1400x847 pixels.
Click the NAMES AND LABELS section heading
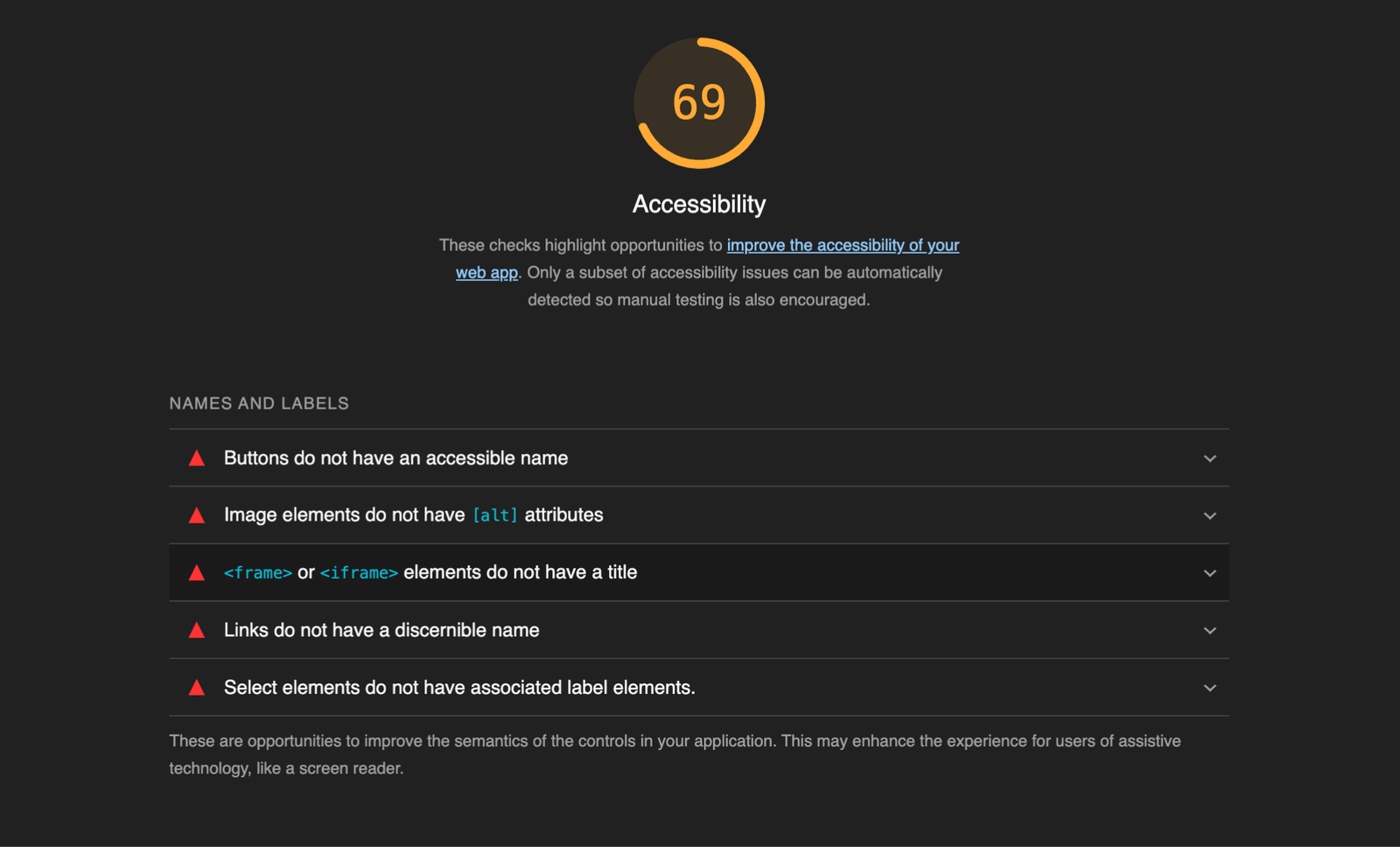tap(259, 403)
